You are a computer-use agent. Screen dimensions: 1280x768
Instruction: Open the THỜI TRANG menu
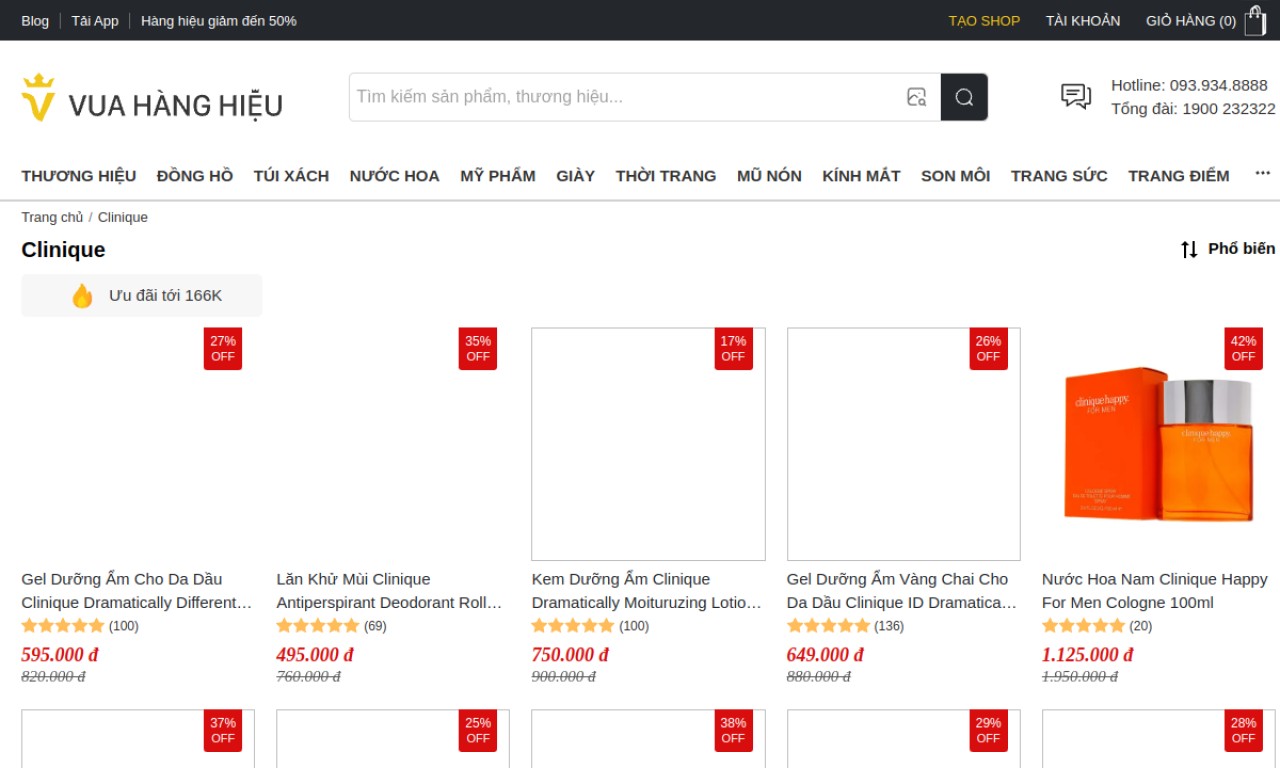[x=666, y=176]
